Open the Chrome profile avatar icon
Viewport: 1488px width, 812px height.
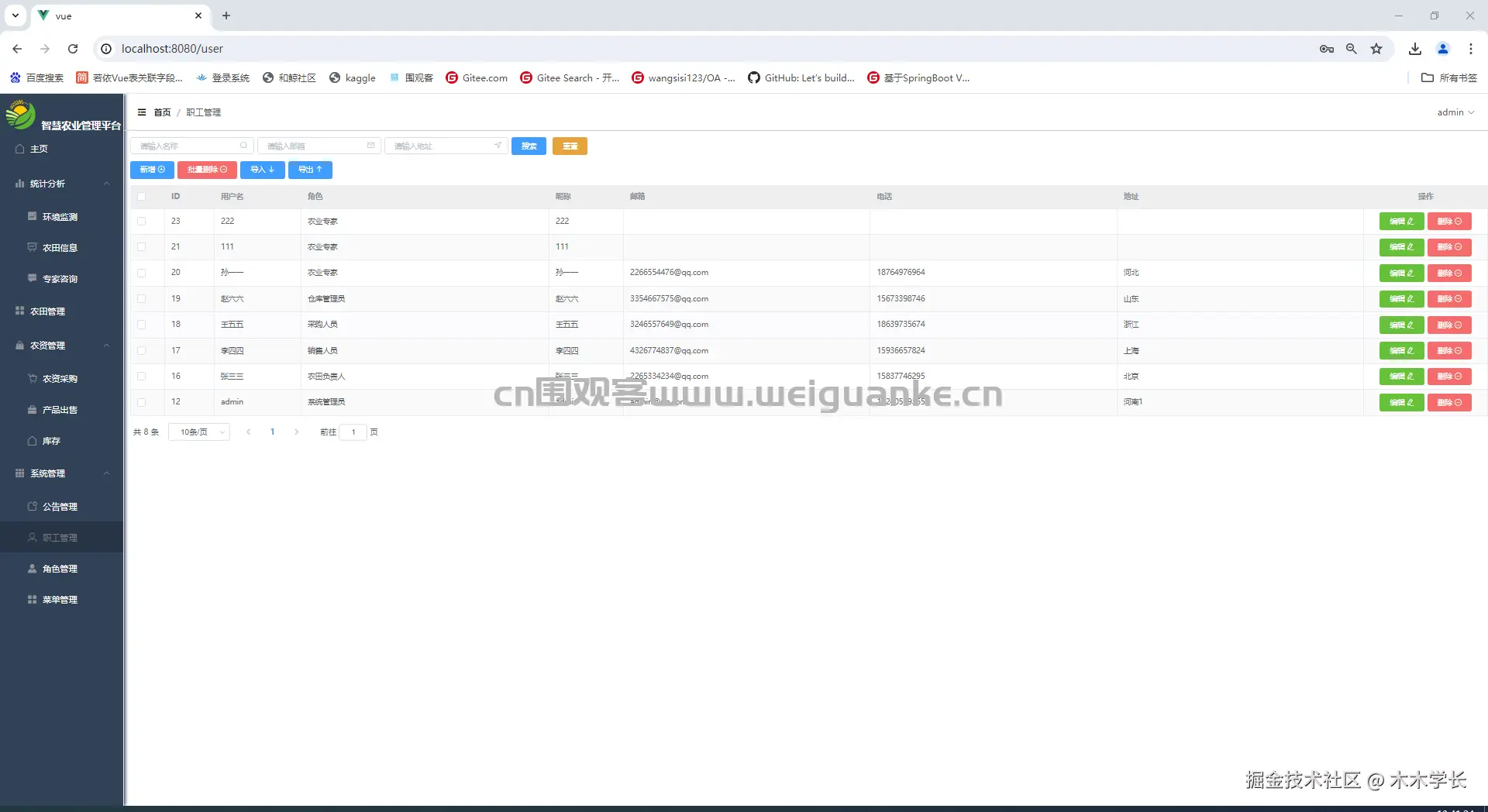(1443, 49)
